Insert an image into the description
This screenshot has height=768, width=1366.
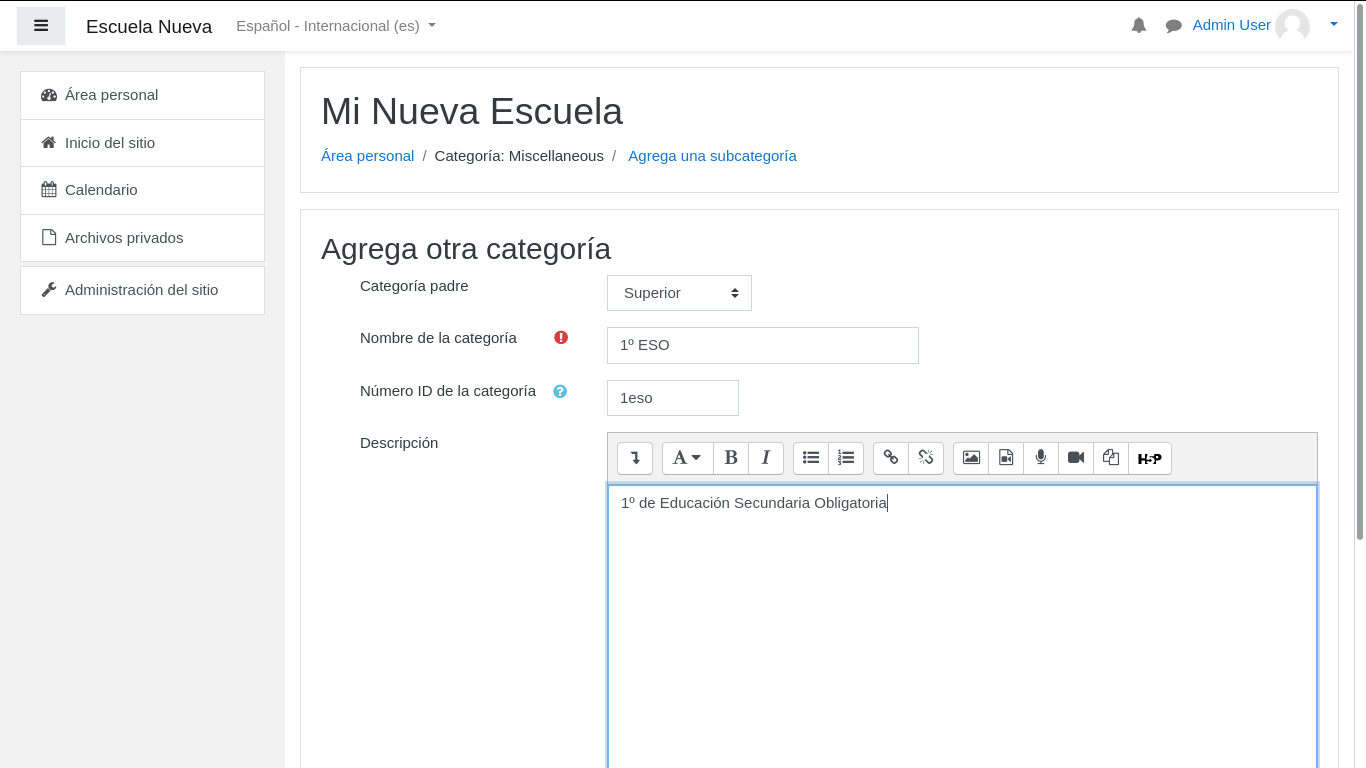pyautogui.click(x=970, y=458)
